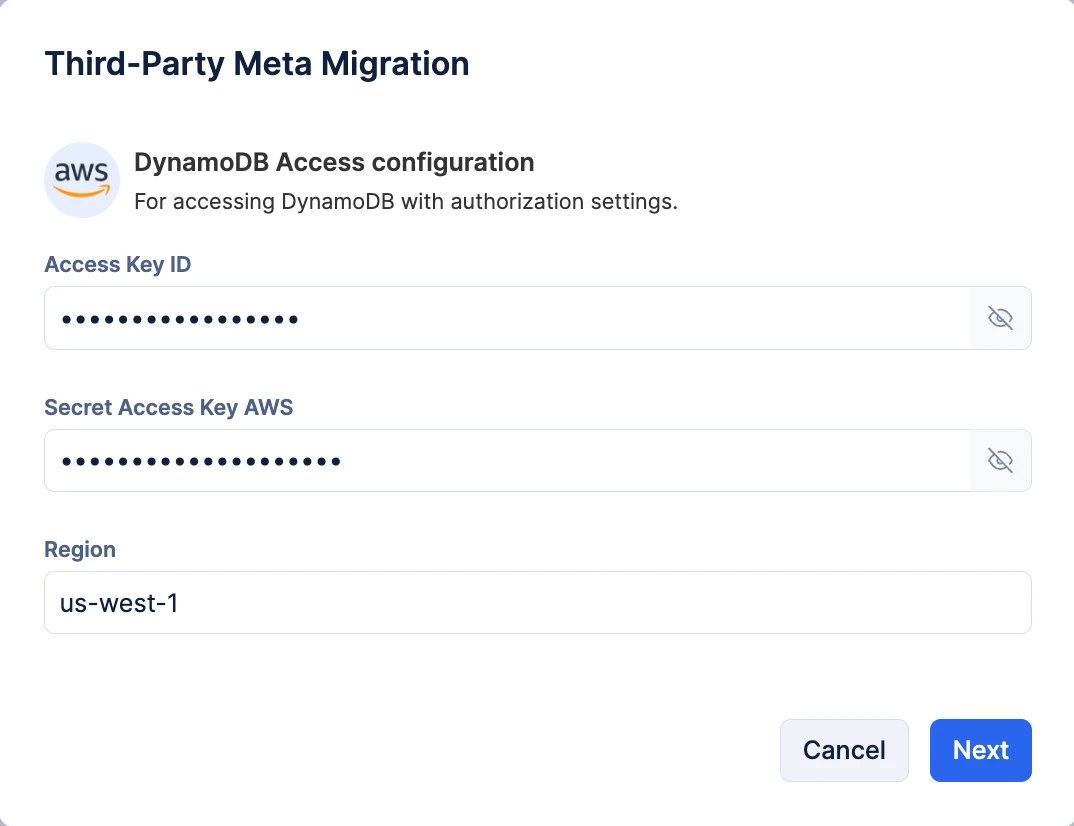Reveal the Access Key ID value

pos(1000,318)
